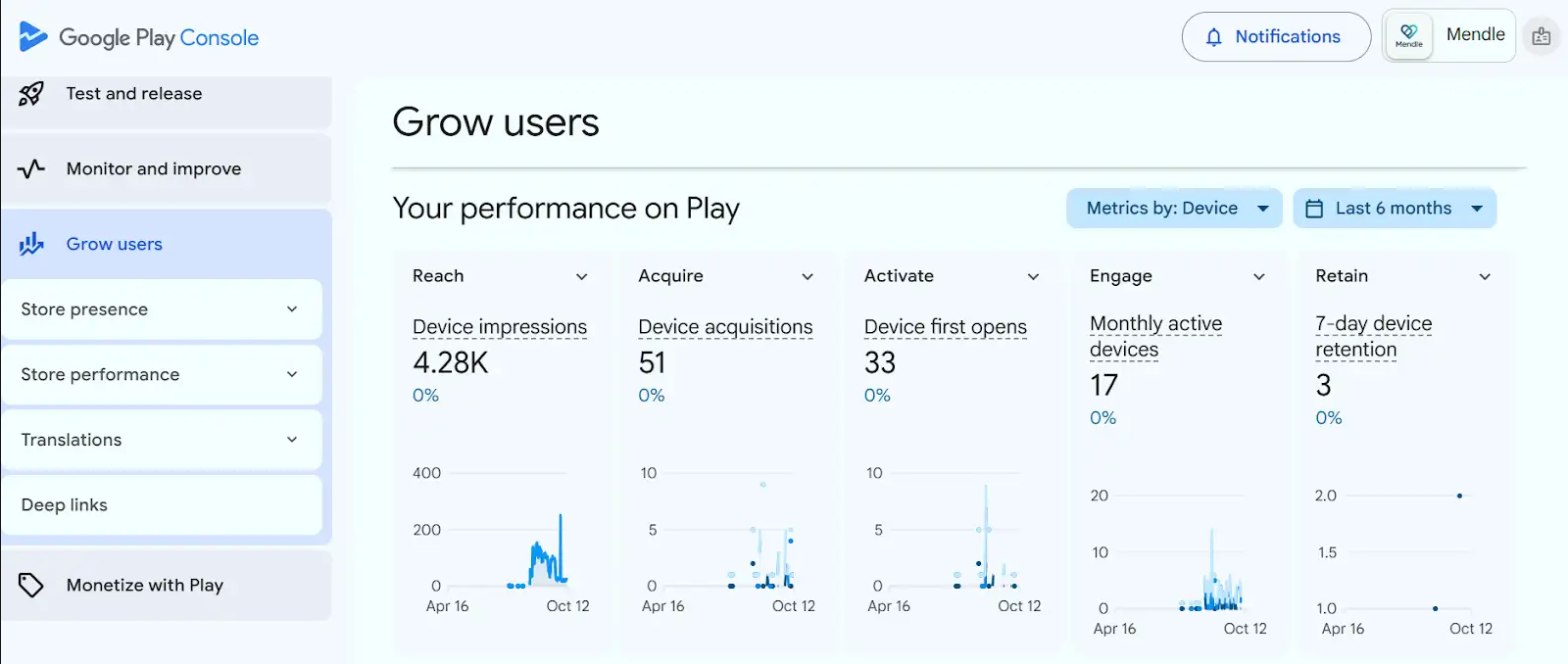1568x664 pixels.
Task: Open Monitor and improve section
Action: point(166,168)
